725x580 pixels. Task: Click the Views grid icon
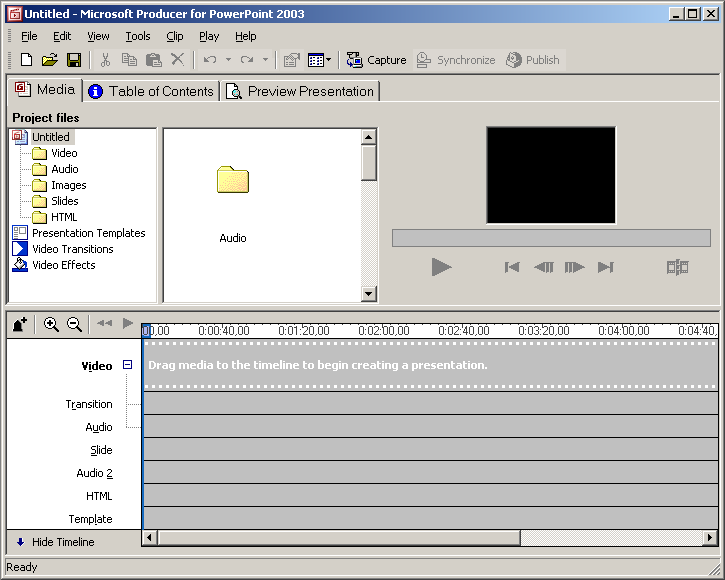pyautogui.click(x=316, y=60)
